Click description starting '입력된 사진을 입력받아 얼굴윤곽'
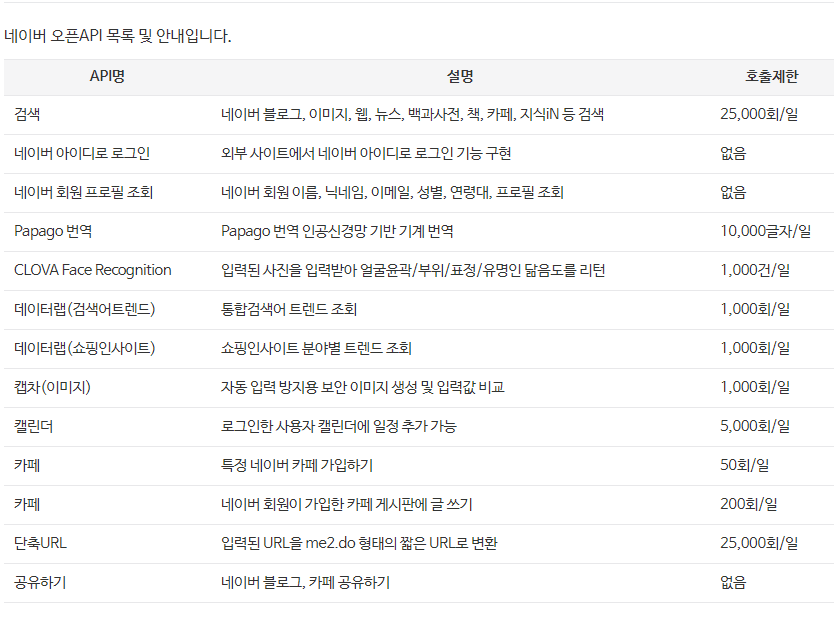 coord(413,271)
